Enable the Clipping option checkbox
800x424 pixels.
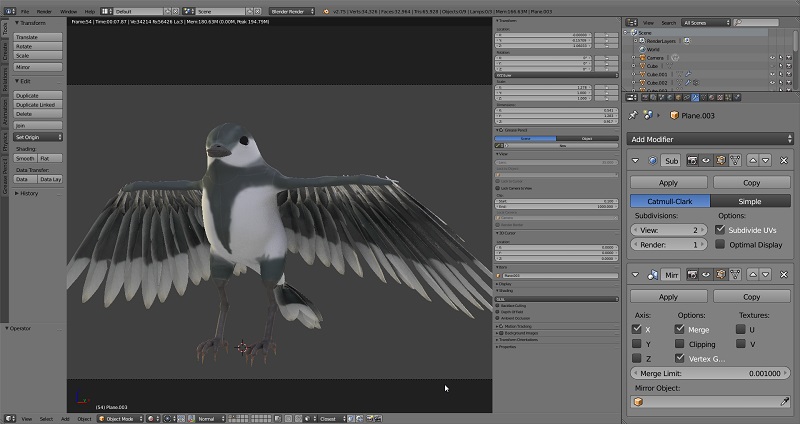(679, 344)
